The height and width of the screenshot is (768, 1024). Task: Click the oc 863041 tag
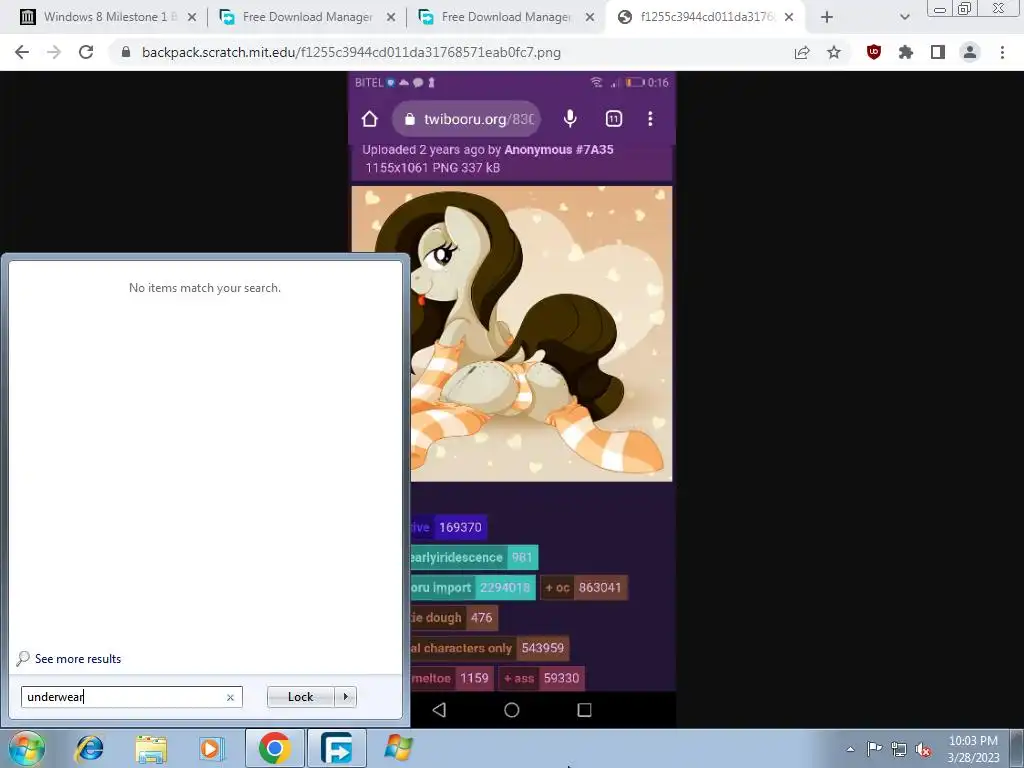click(583, 587)
